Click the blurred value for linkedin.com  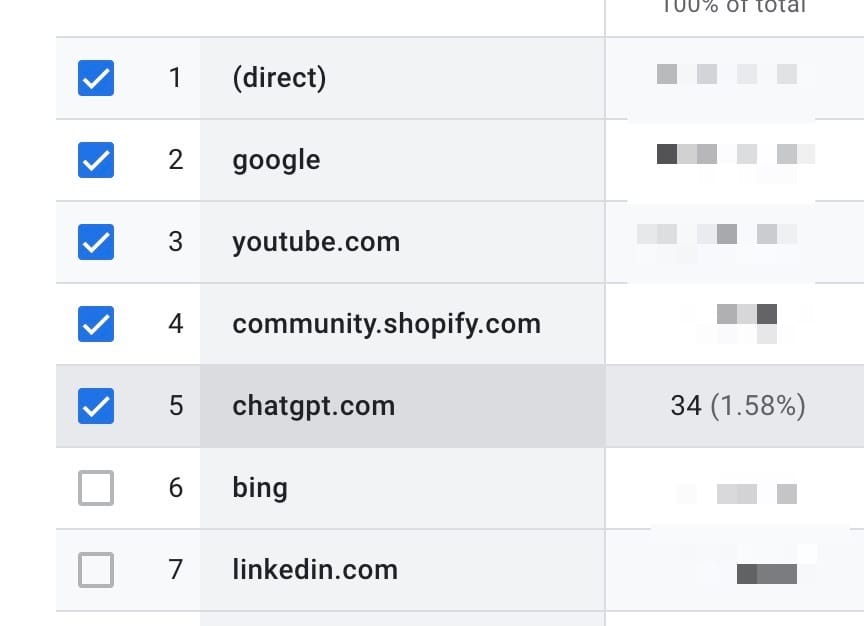tap(766, 574)
